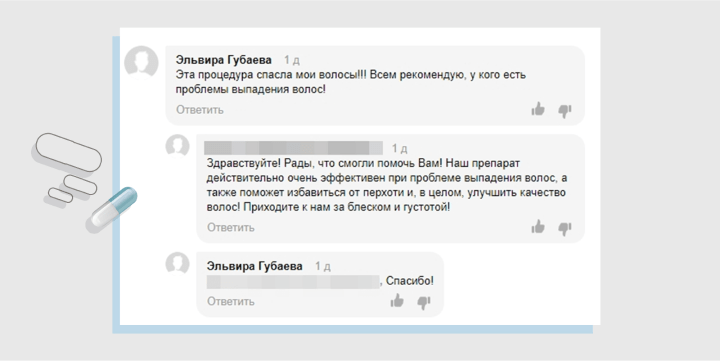Open avatar beside the Спасибо! comment
720x361 pixels.
177,264
